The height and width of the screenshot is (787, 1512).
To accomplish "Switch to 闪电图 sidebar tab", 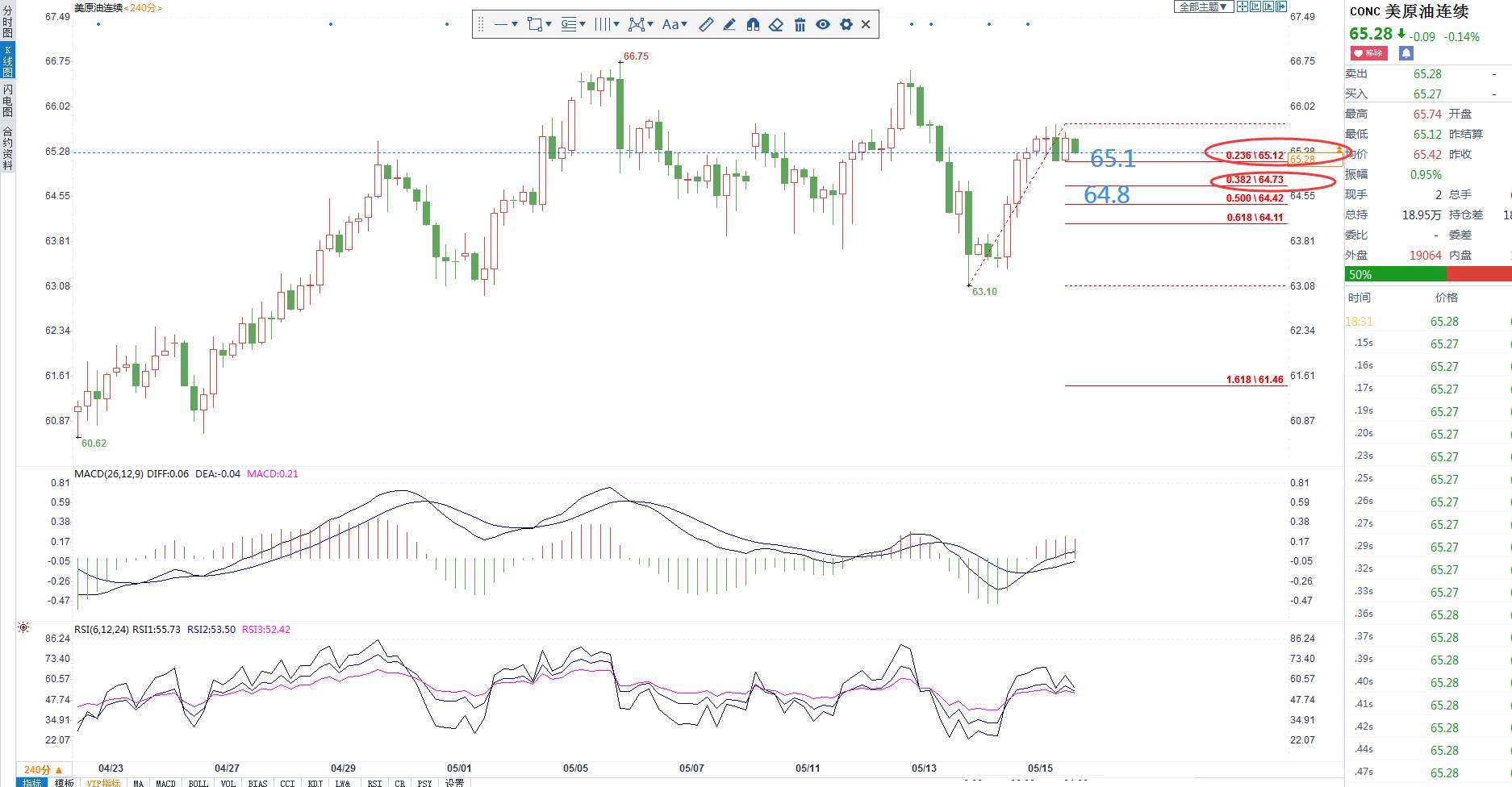I will (x=8, y=100).
